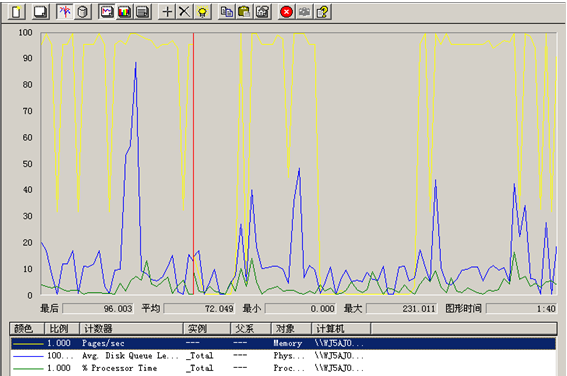The image size is (567, 376).
Task: Select View Current Activity icon
Action: 65,12
